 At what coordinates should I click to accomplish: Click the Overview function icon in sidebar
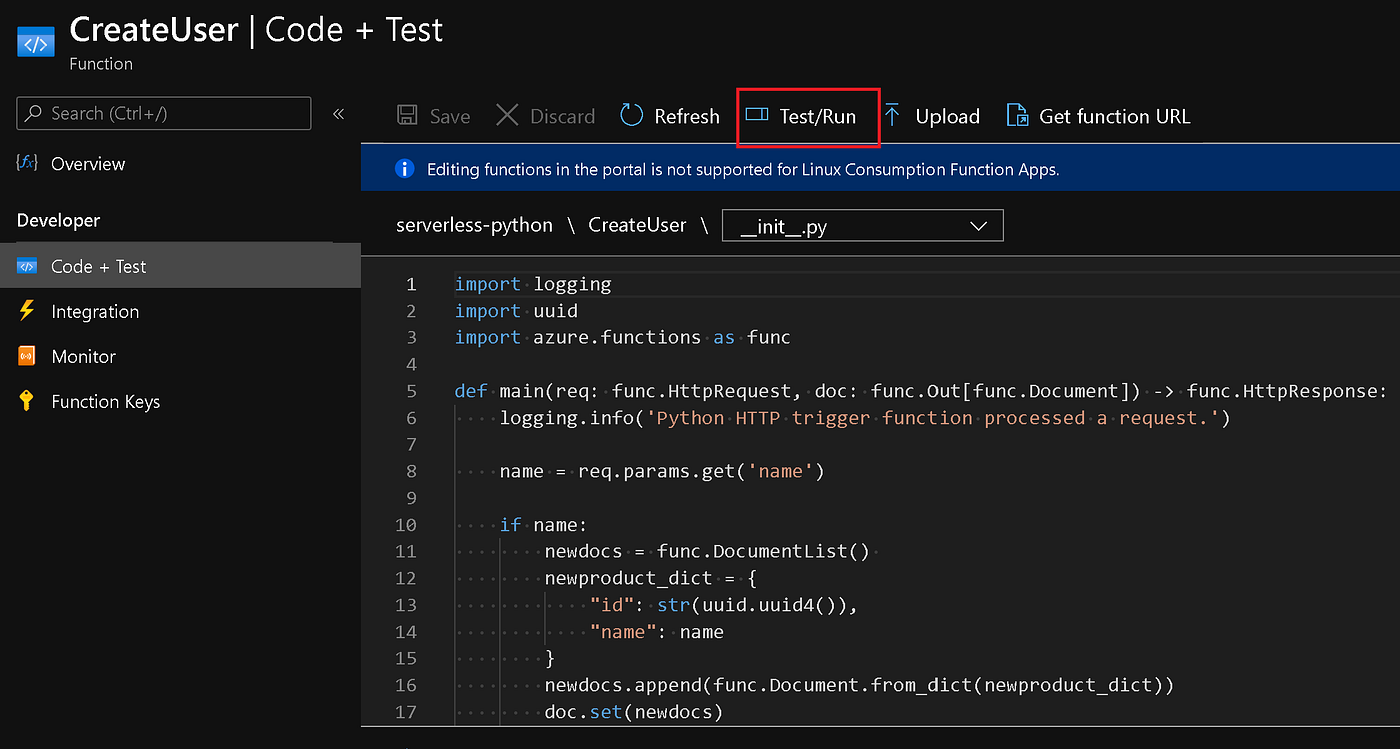tap(27, 163)
